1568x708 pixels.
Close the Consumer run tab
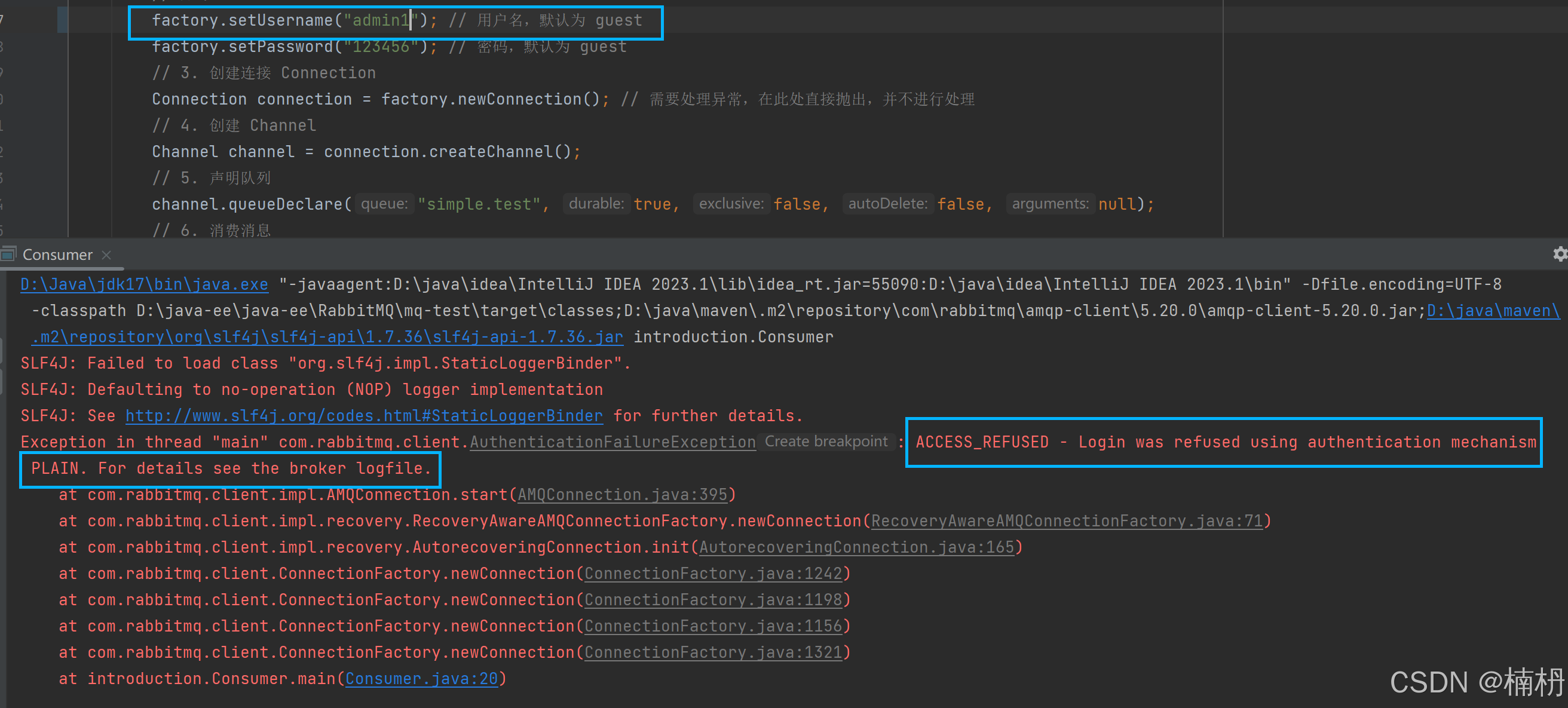tap(106, 255)
